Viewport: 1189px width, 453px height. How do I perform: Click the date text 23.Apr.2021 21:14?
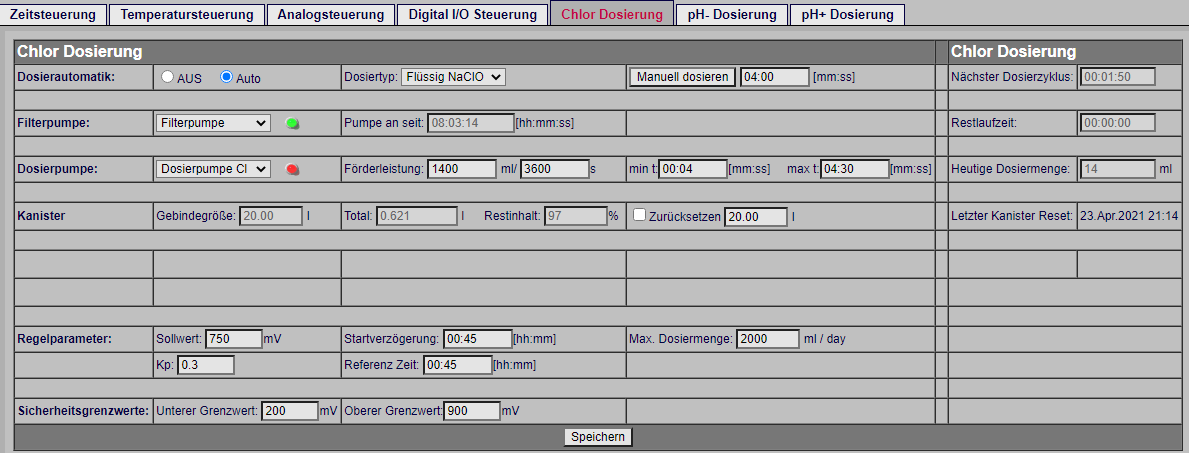(1127, 215)
